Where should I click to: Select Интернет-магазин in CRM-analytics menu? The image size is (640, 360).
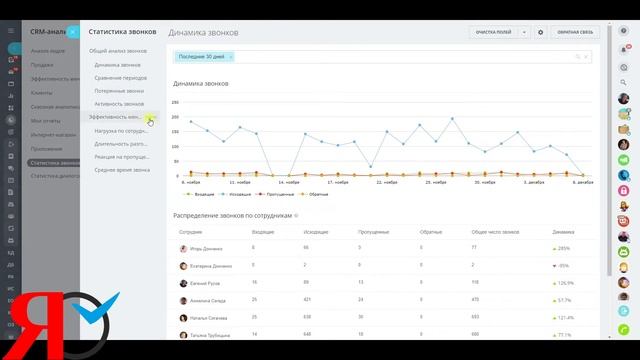coord(53,135)
